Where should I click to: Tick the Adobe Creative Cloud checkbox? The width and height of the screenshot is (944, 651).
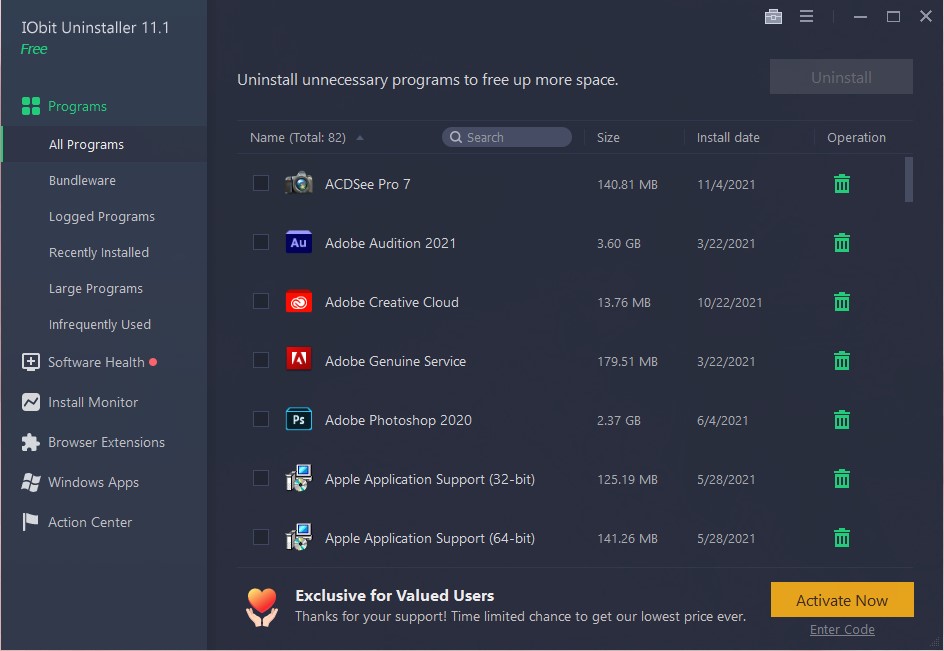point(261,301)
